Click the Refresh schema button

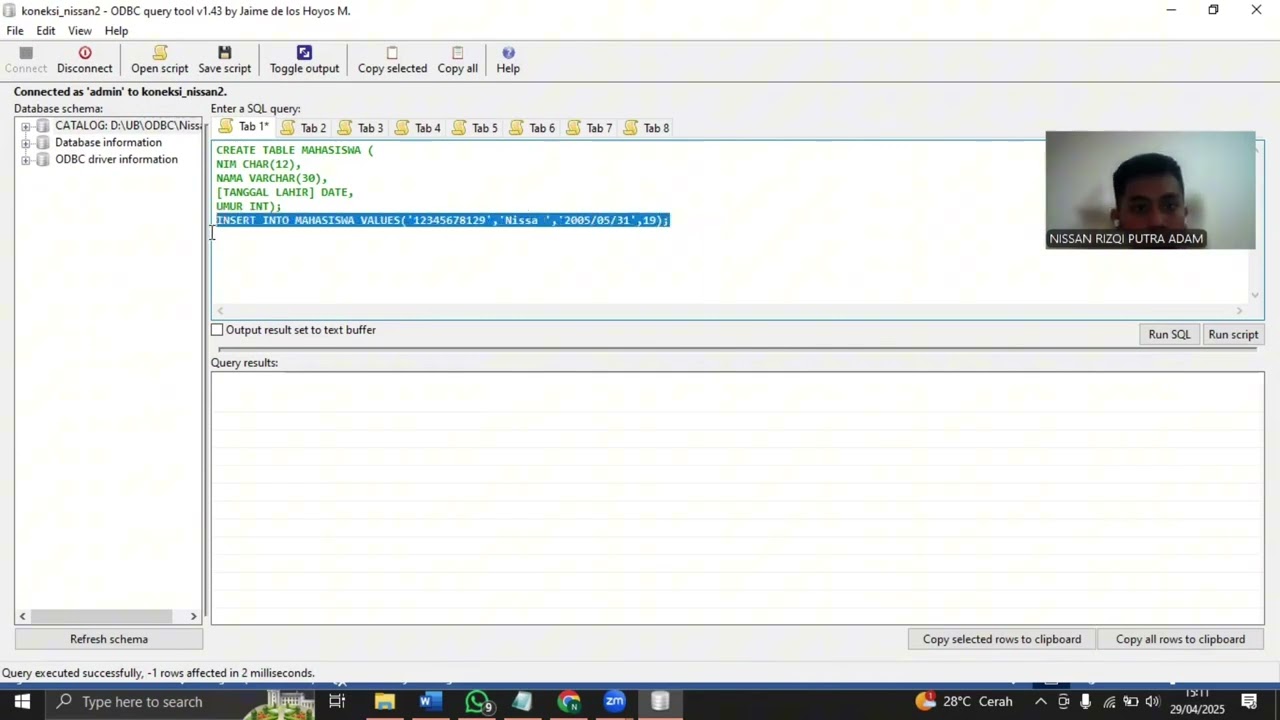click(x=109, y=639)
